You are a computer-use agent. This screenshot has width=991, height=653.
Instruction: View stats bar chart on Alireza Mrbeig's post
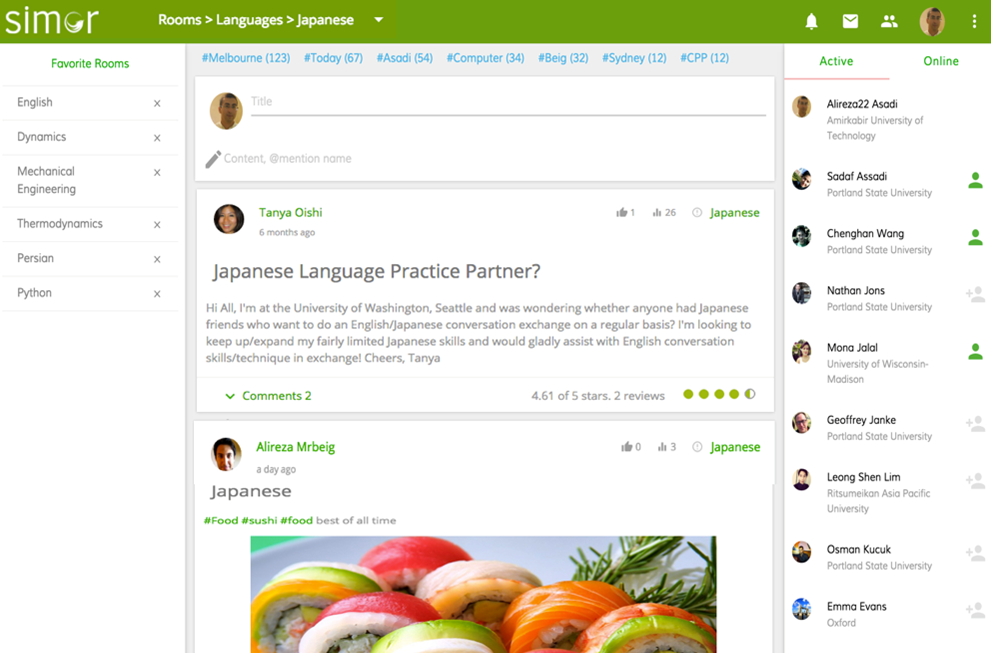[662, 447]
